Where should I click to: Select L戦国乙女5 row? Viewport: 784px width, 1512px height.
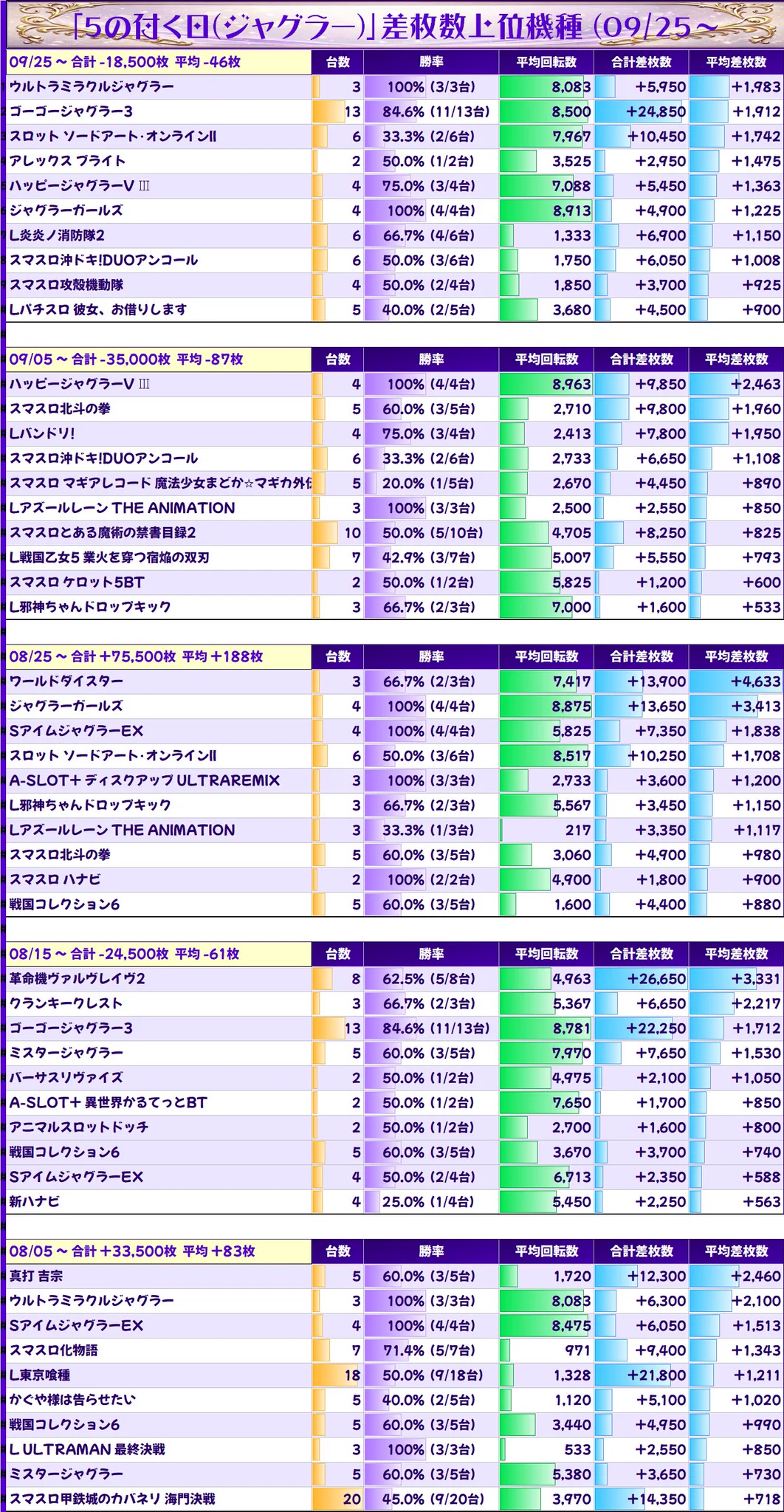pos(395,558)
